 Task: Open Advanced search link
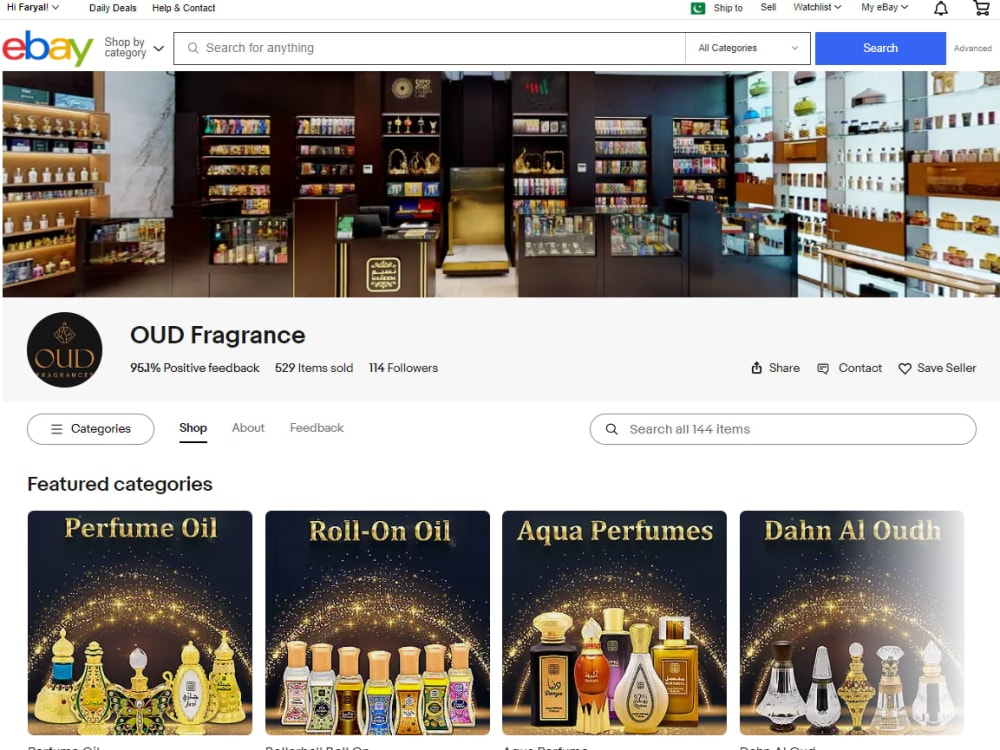[x=973, y=48]
